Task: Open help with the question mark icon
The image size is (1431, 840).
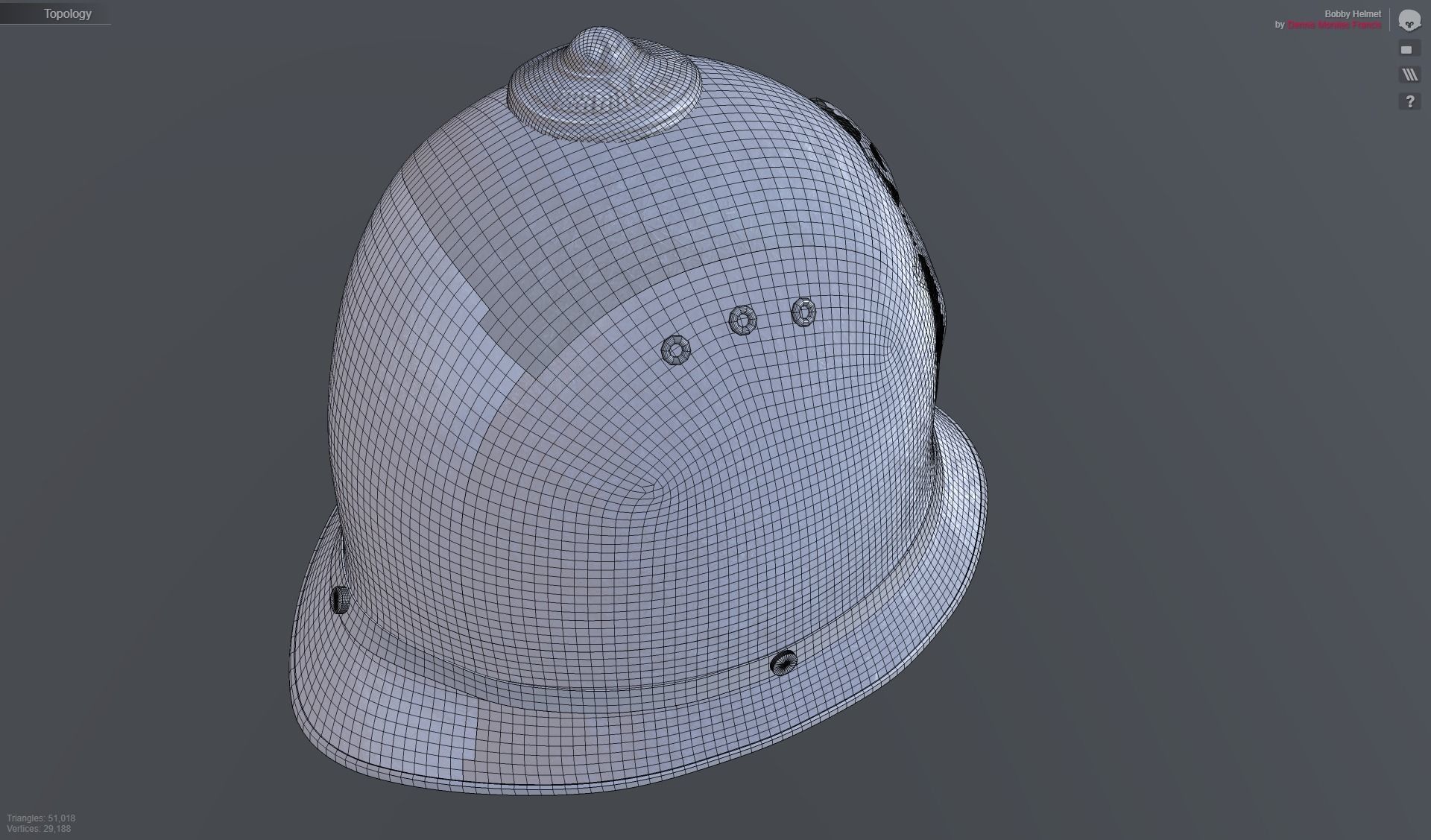Action: point(1409,101)
